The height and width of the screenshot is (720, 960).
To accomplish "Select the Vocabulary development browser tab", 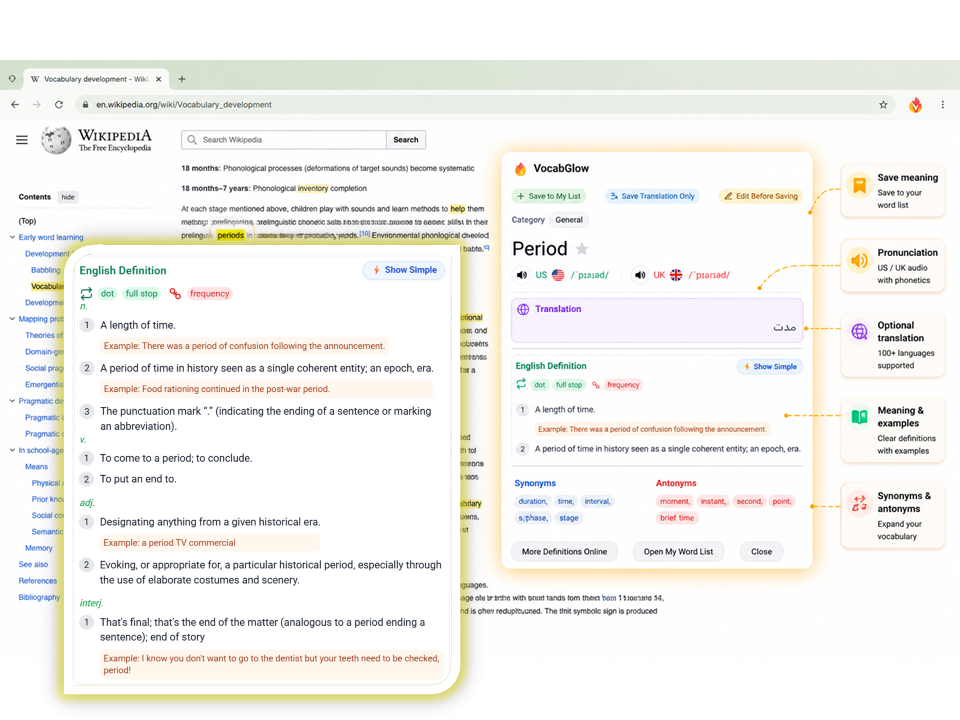I will point(96,79).
